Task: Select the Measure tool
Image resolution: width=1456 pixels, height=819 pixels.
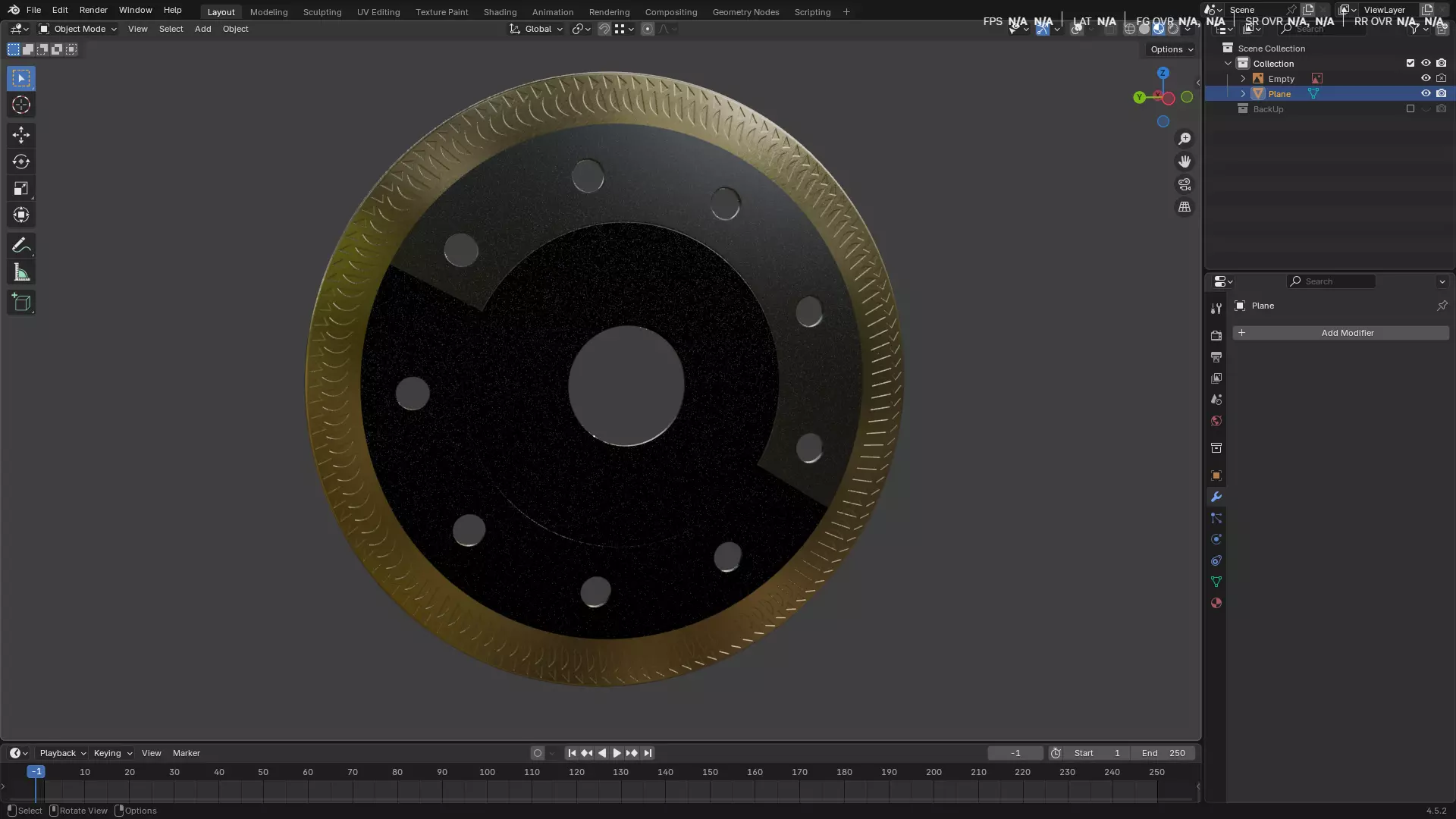Action: [21, 272]
